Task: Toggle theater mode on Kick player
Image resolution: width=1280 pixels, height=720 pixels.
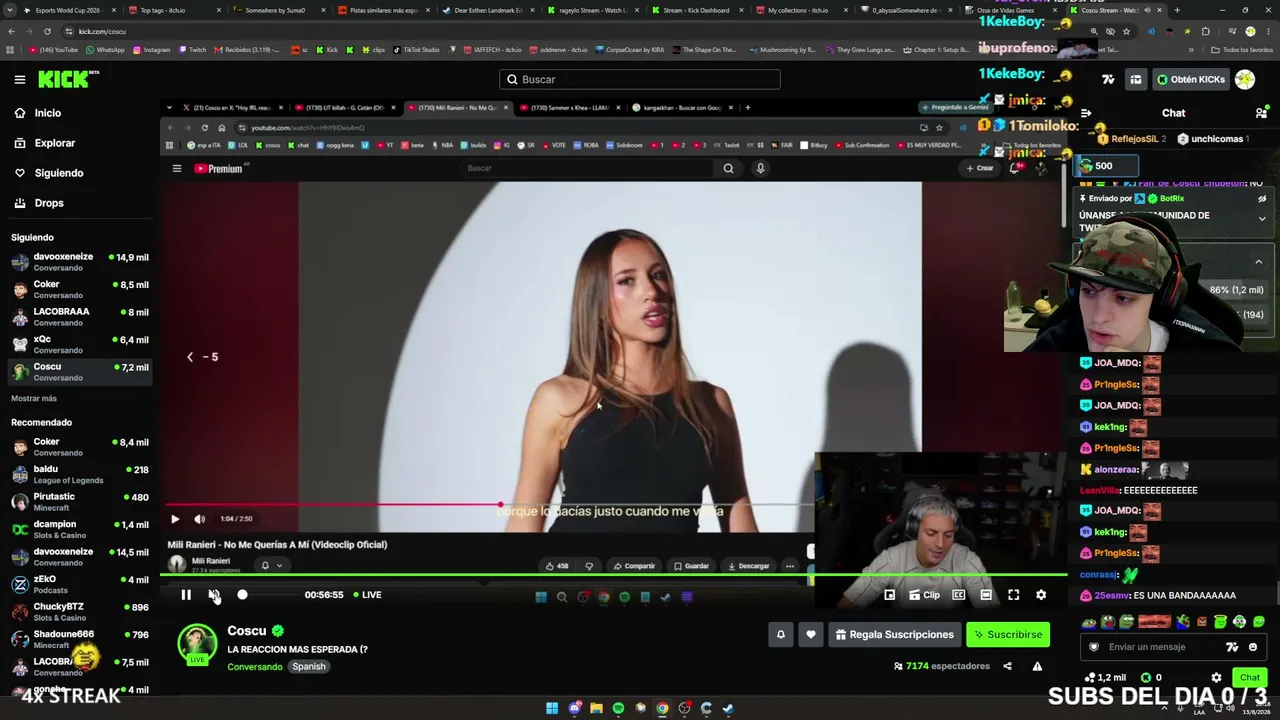Action: point(986,595)
